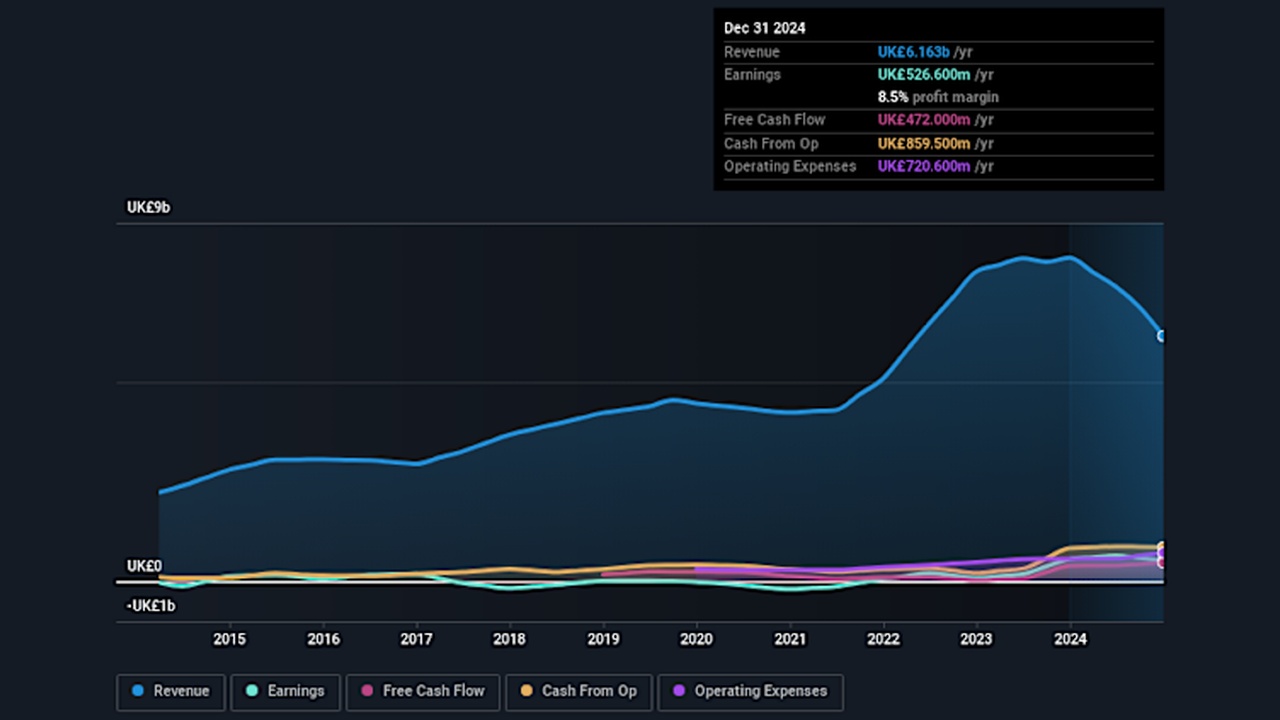Image resolution: width=1280 pixels, height=720 pixels.
Task: Click the teal dot beside Earnings legend
Action: pos(252,691)
